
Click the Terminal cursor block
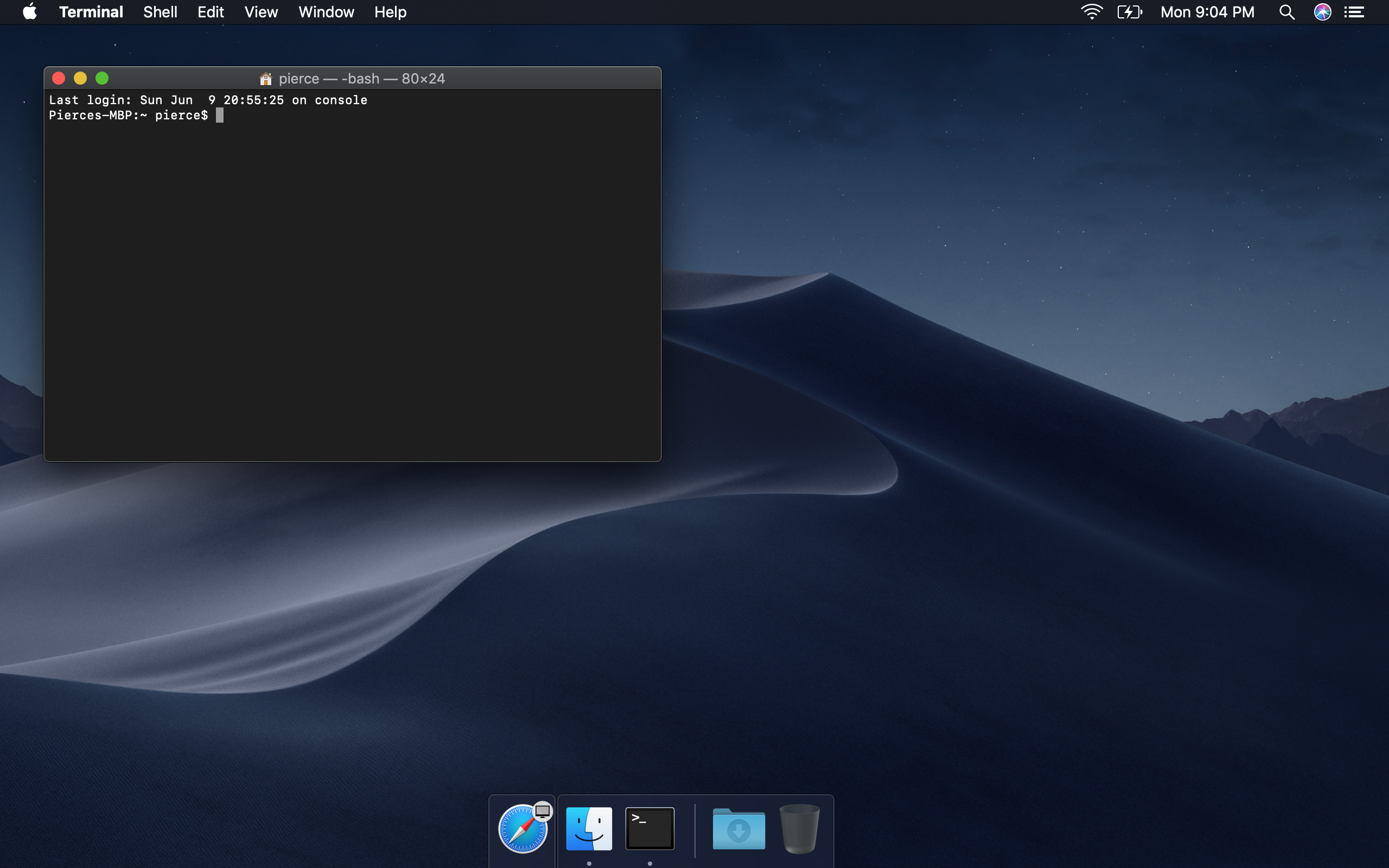click(x=219, y=116)
